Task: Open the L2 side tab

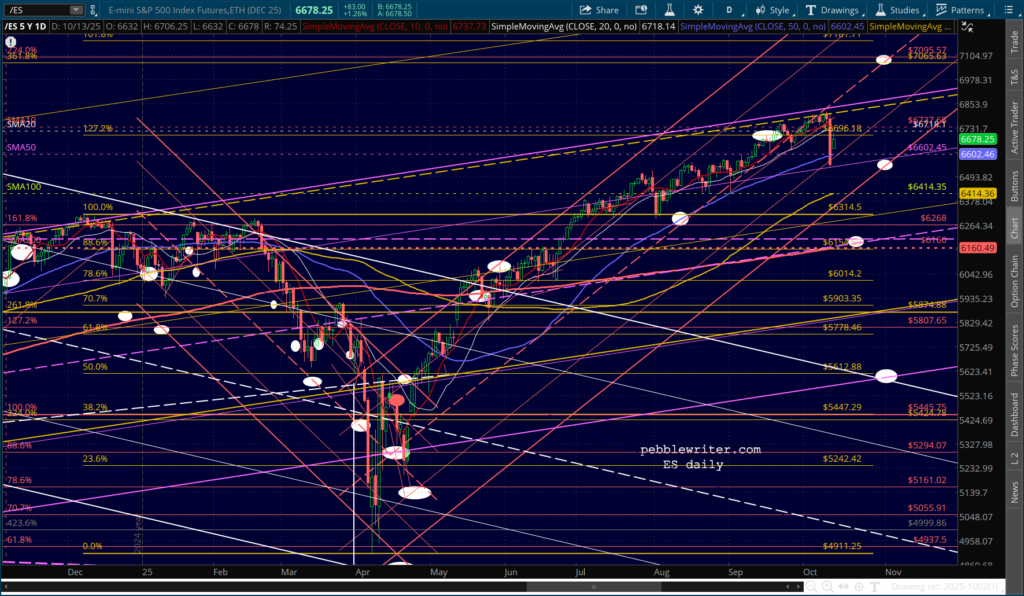Action: [1014, 458]
